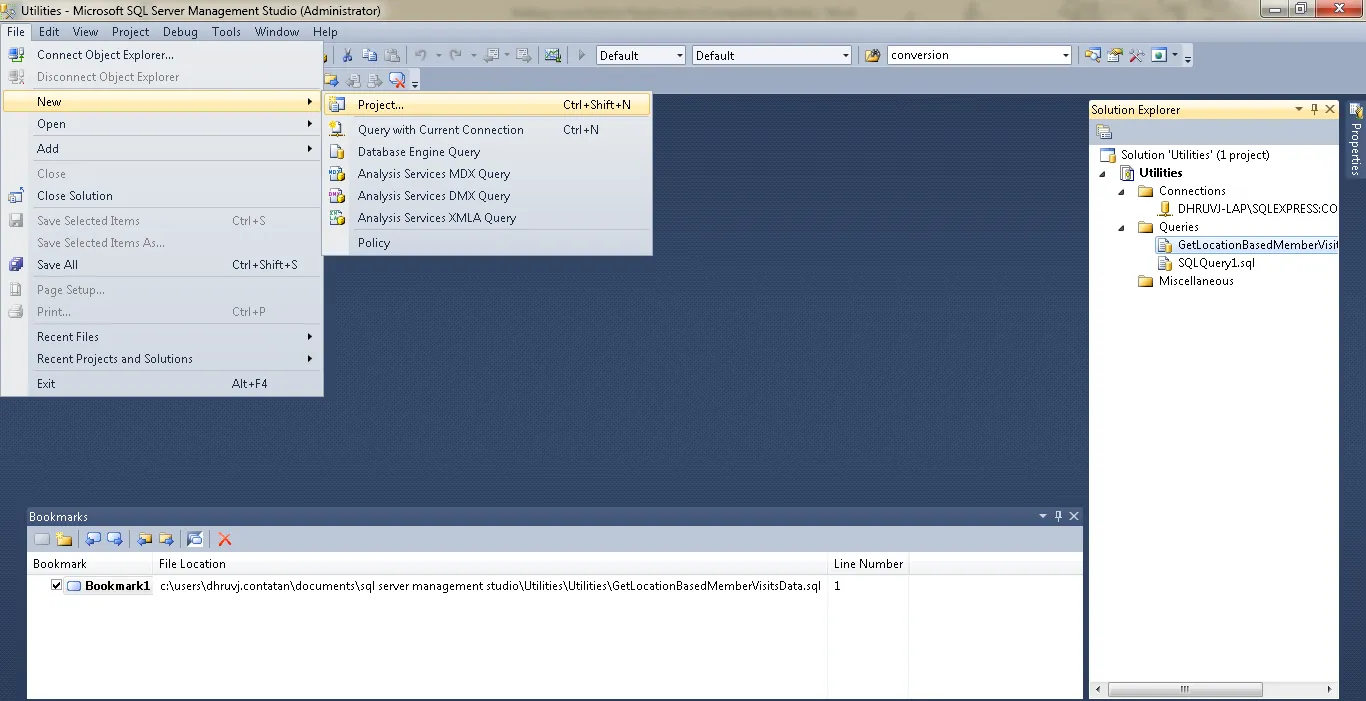This screenshot has width=1366, height=701.
Task: Open the Help menu
Action: click(325, 32)
